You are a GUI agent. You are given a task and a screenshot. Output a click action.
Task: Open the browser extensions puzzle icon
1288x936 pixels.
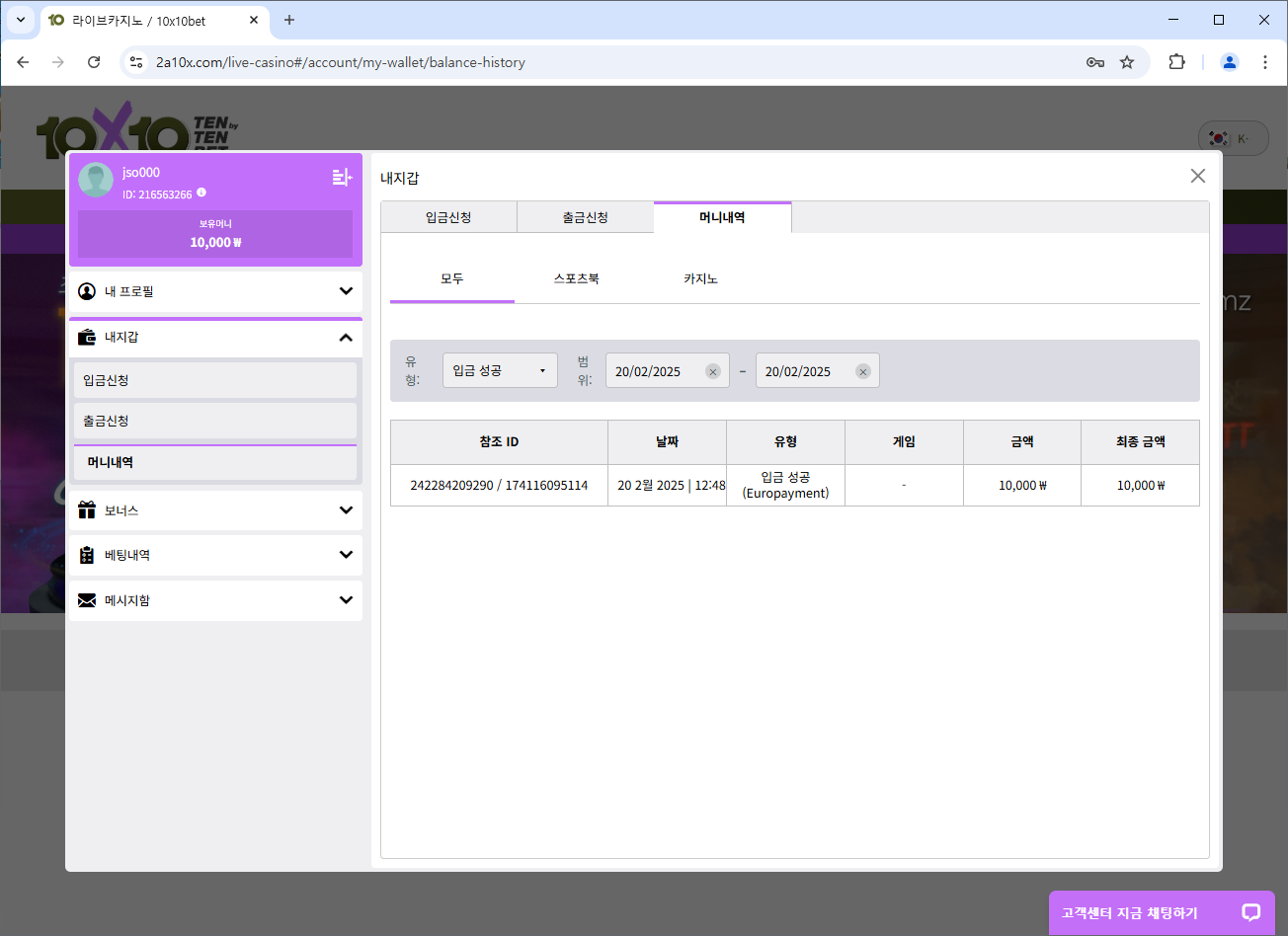[1176, 62]
